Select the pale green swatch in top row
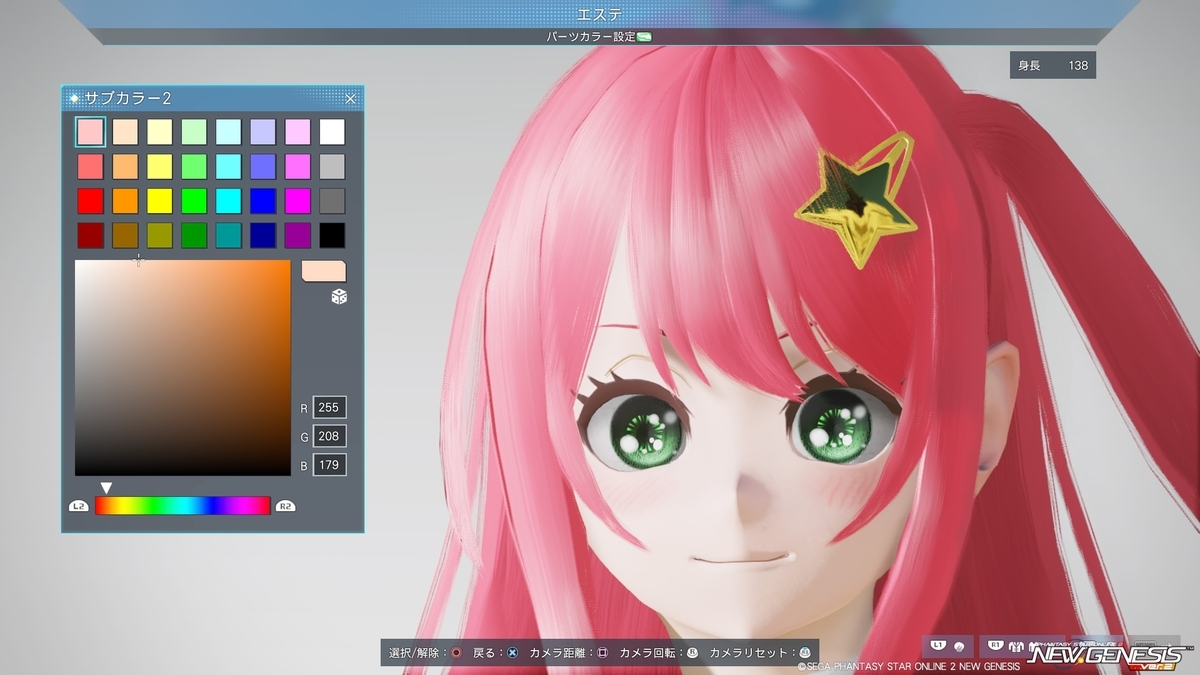Viewport: 1200px width, 675px height. coord(194,131)
